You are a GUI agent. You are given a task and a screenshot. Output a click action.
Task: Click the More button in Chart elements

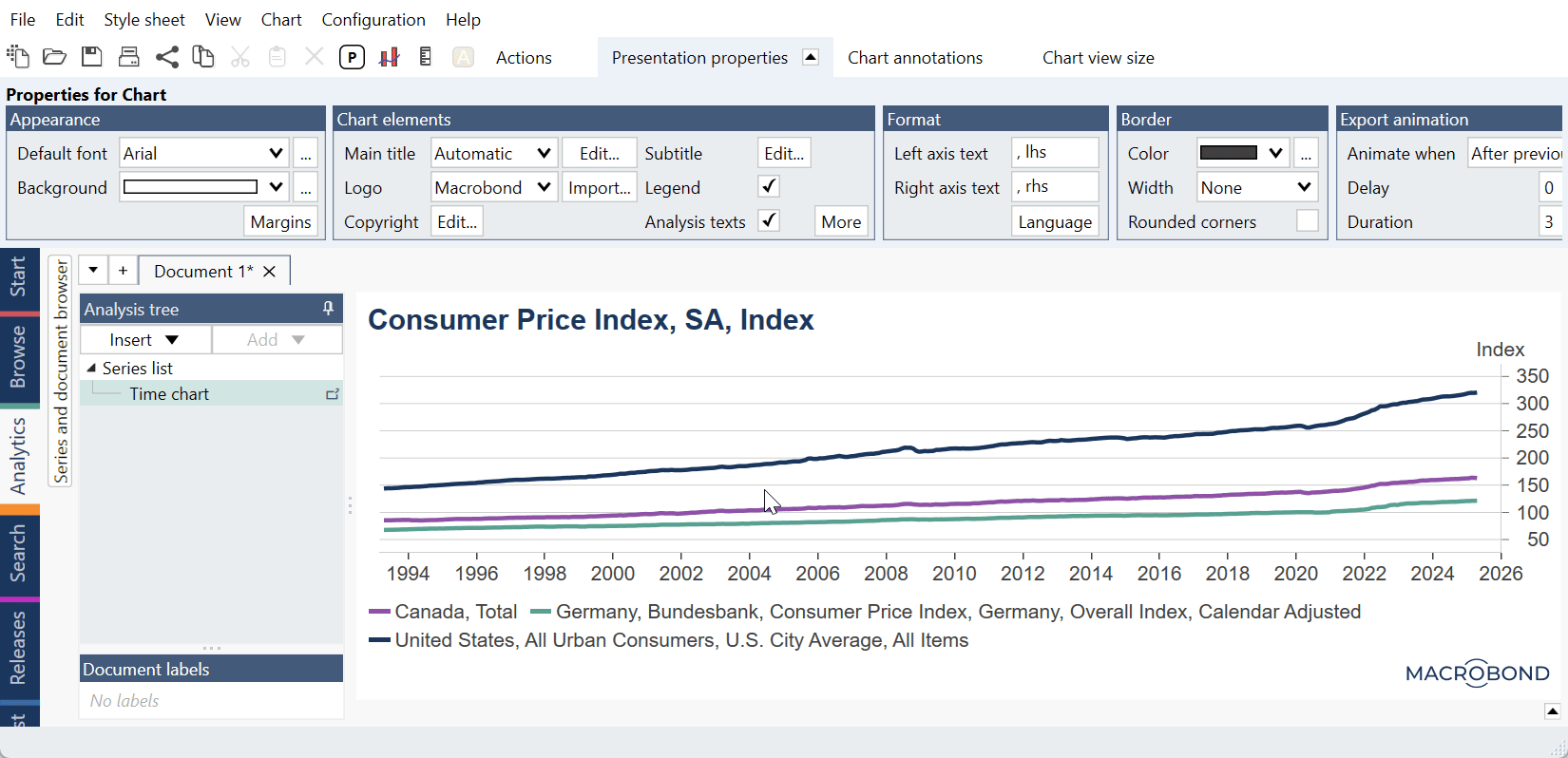coord(841,221)
